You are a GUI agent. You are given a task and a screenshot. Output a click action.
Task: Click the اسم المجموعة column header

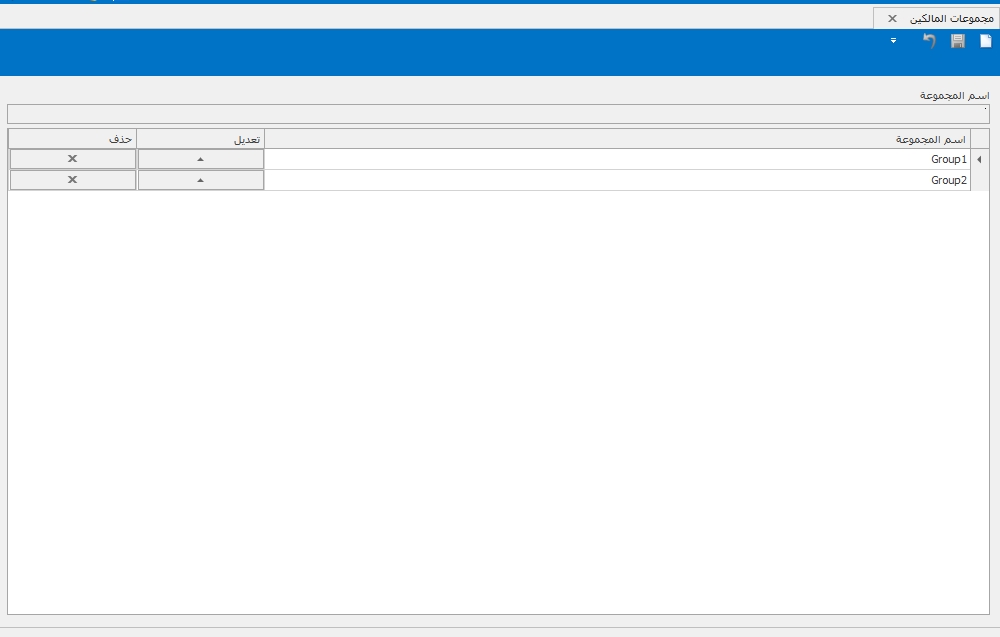(617, 139)
